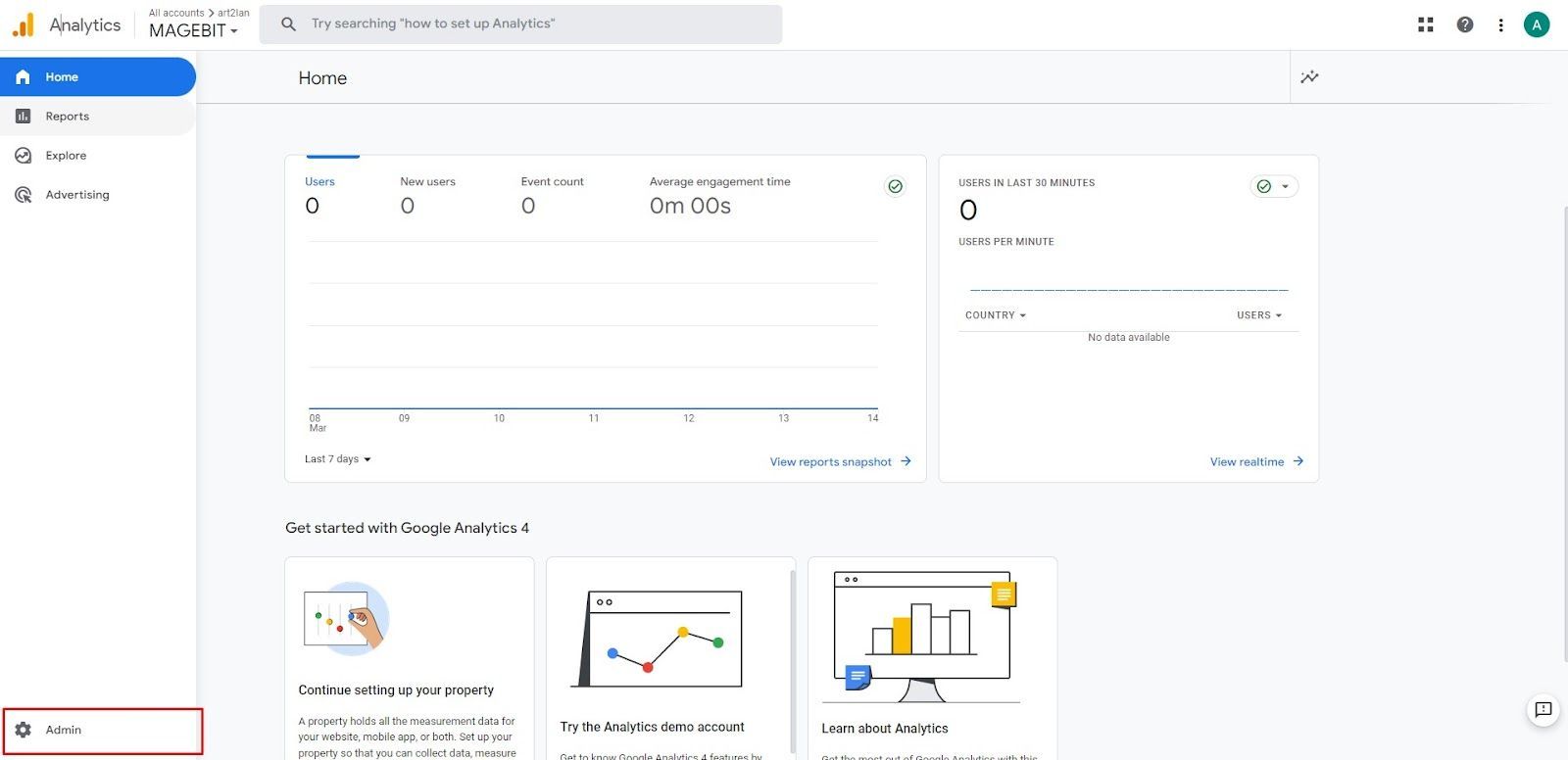Open the account avatar 'A'
The image size is (1568, 760).
coord(1537,24)
